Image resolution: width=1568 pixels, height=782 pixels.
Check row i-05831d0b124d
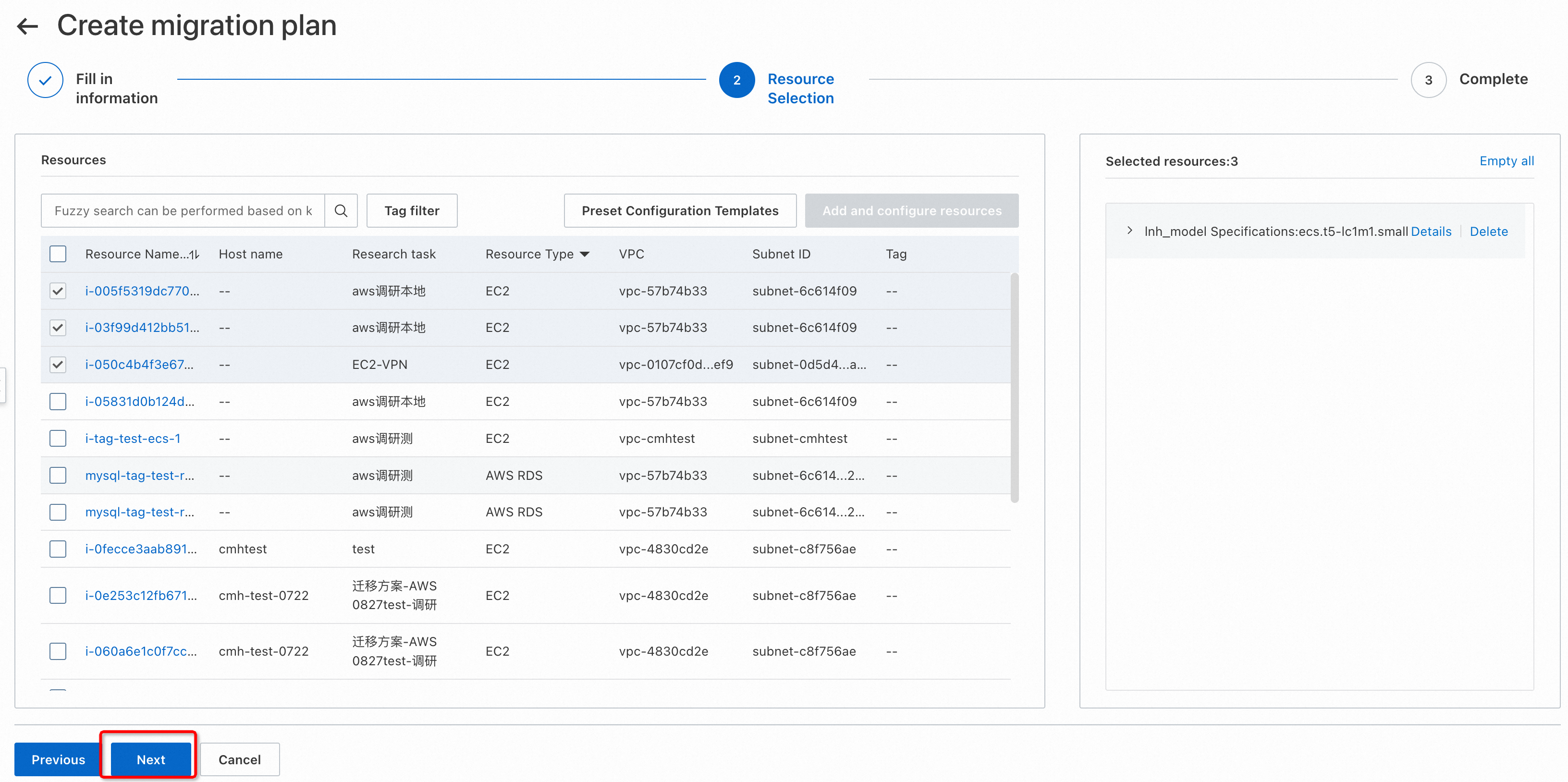click(58, 402)
